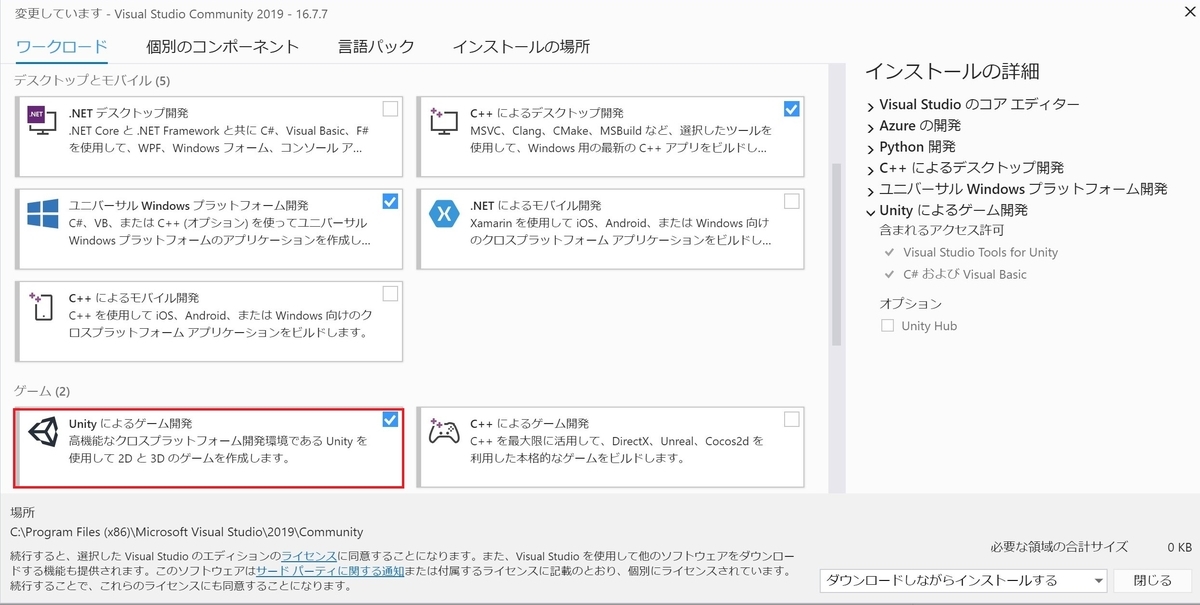The width and height of the screenshot is (1200, 605).
Task: Switch to the ワークロード tab
Action: click(62, 46)
